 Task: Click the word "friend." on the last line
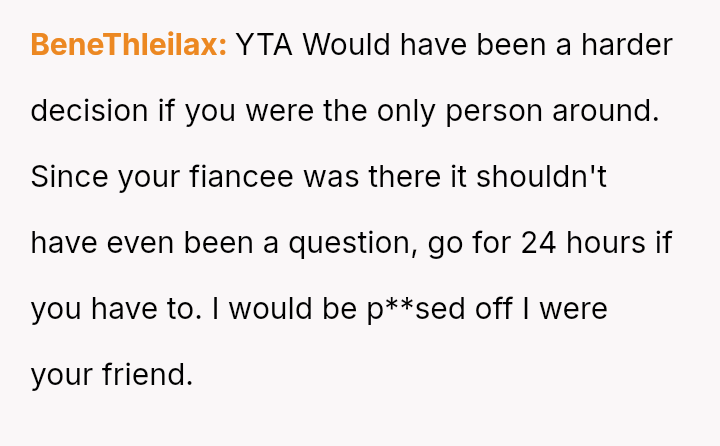146,375
